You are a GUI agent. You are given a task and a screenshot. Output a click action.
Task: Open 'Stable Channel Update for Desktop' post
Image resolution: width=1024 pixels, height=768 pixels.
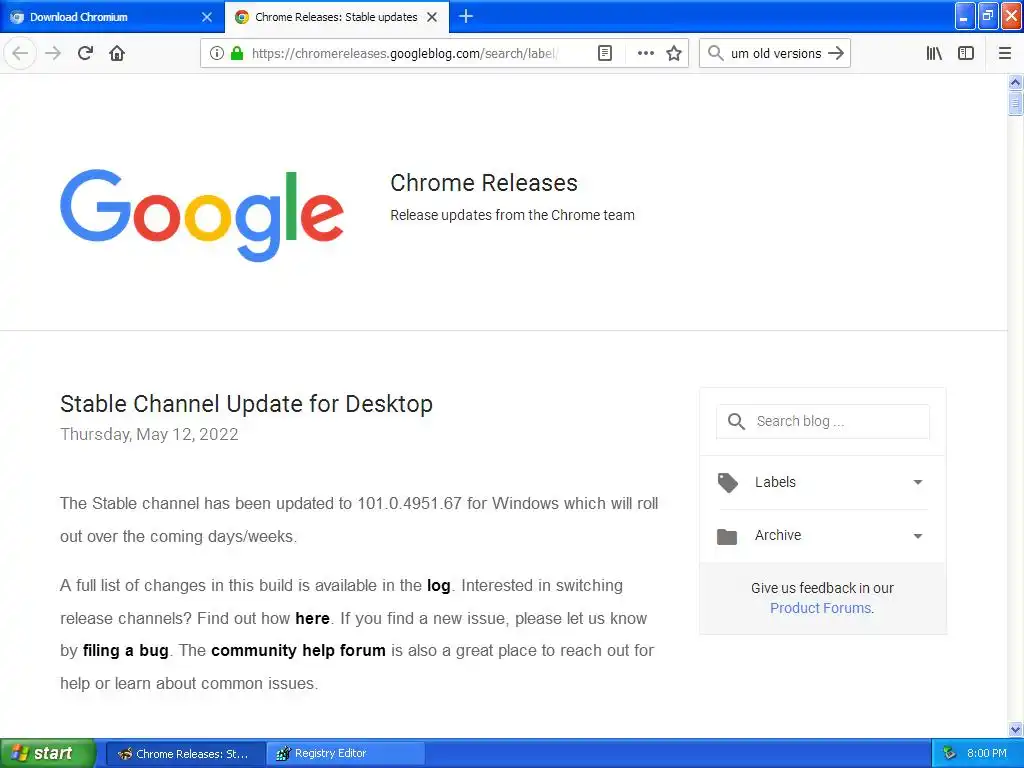coord(246,404)
